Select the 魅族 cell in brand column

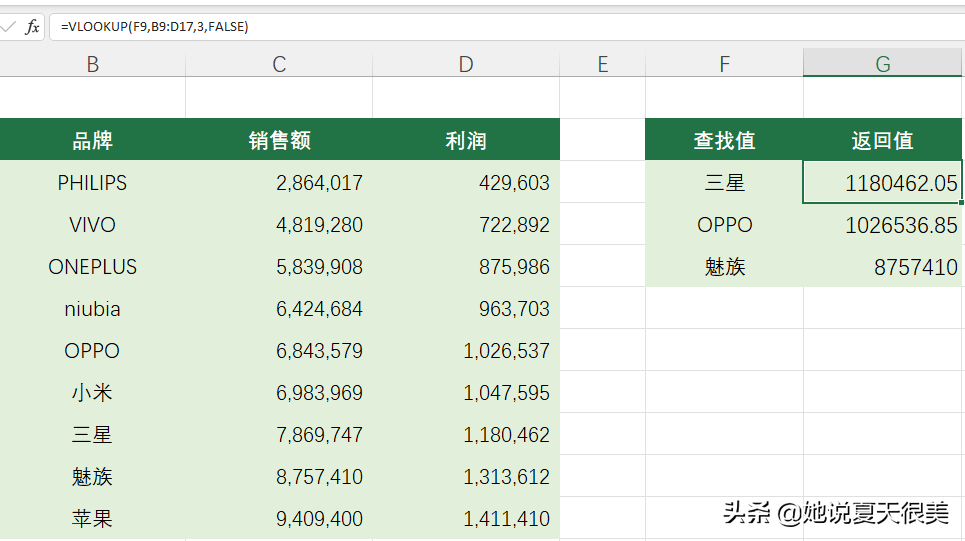92,476
